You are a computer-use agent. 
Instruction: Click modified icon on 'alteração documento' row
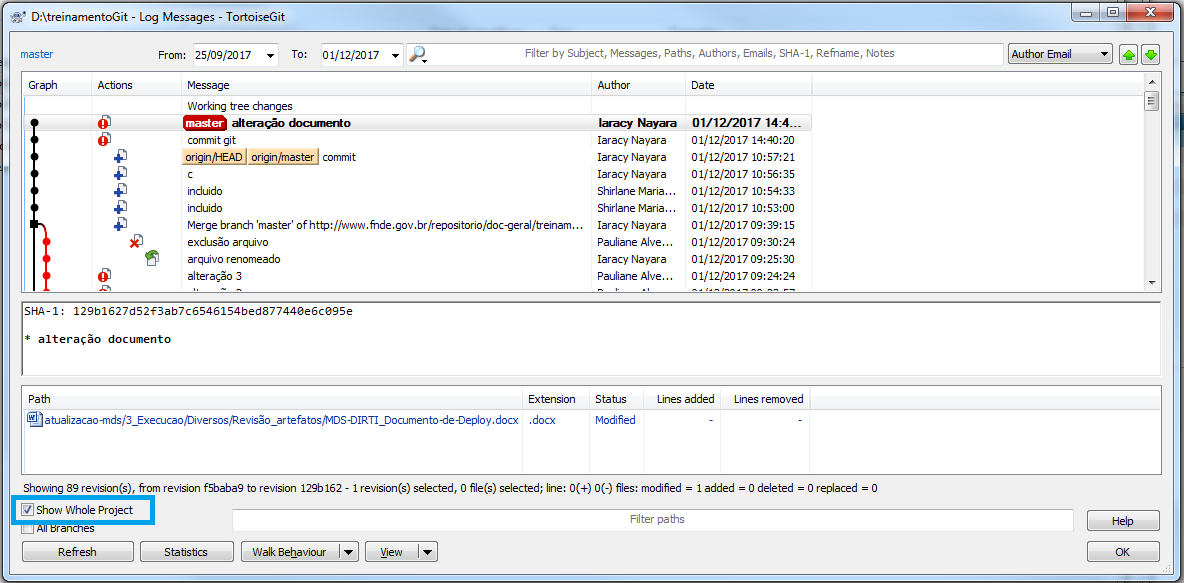(104, 123)
